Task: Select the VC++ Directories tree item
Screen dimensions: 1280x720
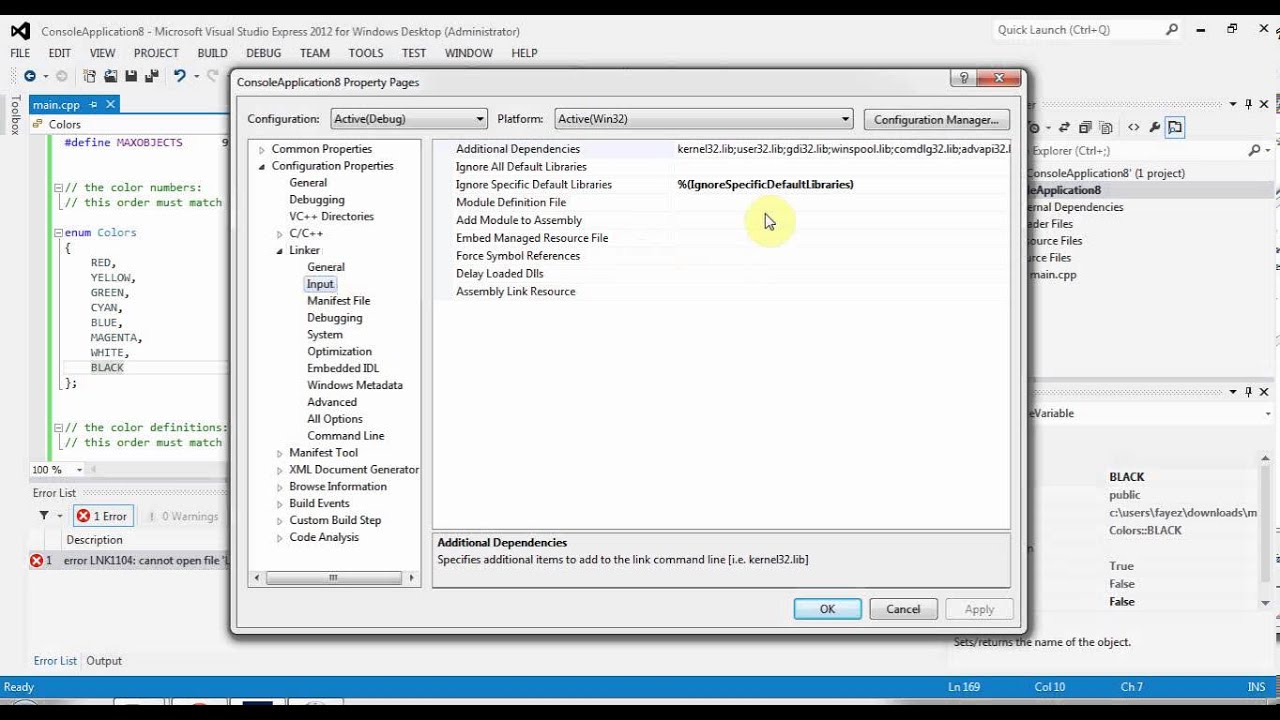Action: (x=331, y=216)
